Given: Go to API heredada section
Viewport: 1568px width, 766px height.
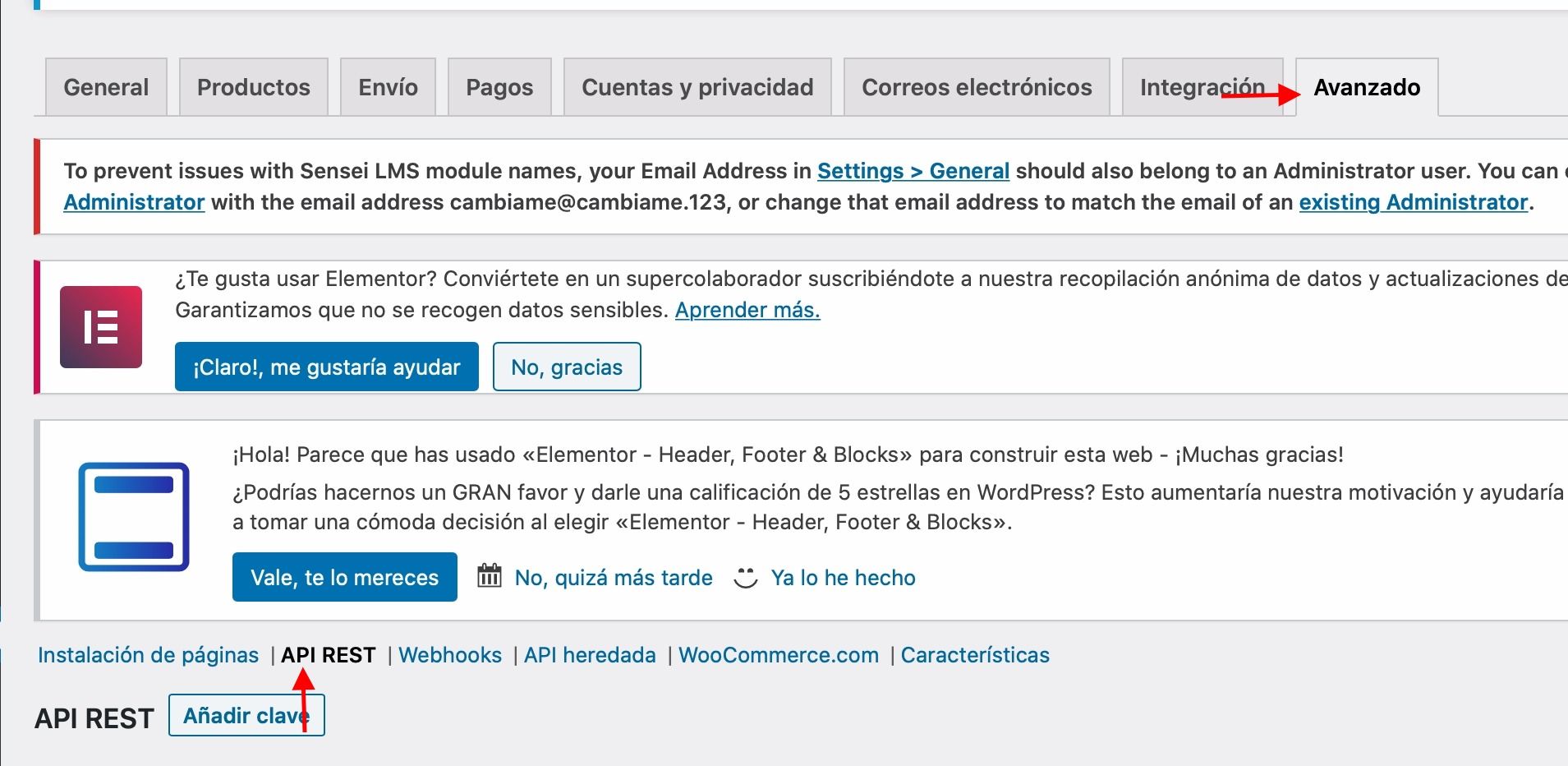Looking at the screenshot, I should [x=590, y=655].
